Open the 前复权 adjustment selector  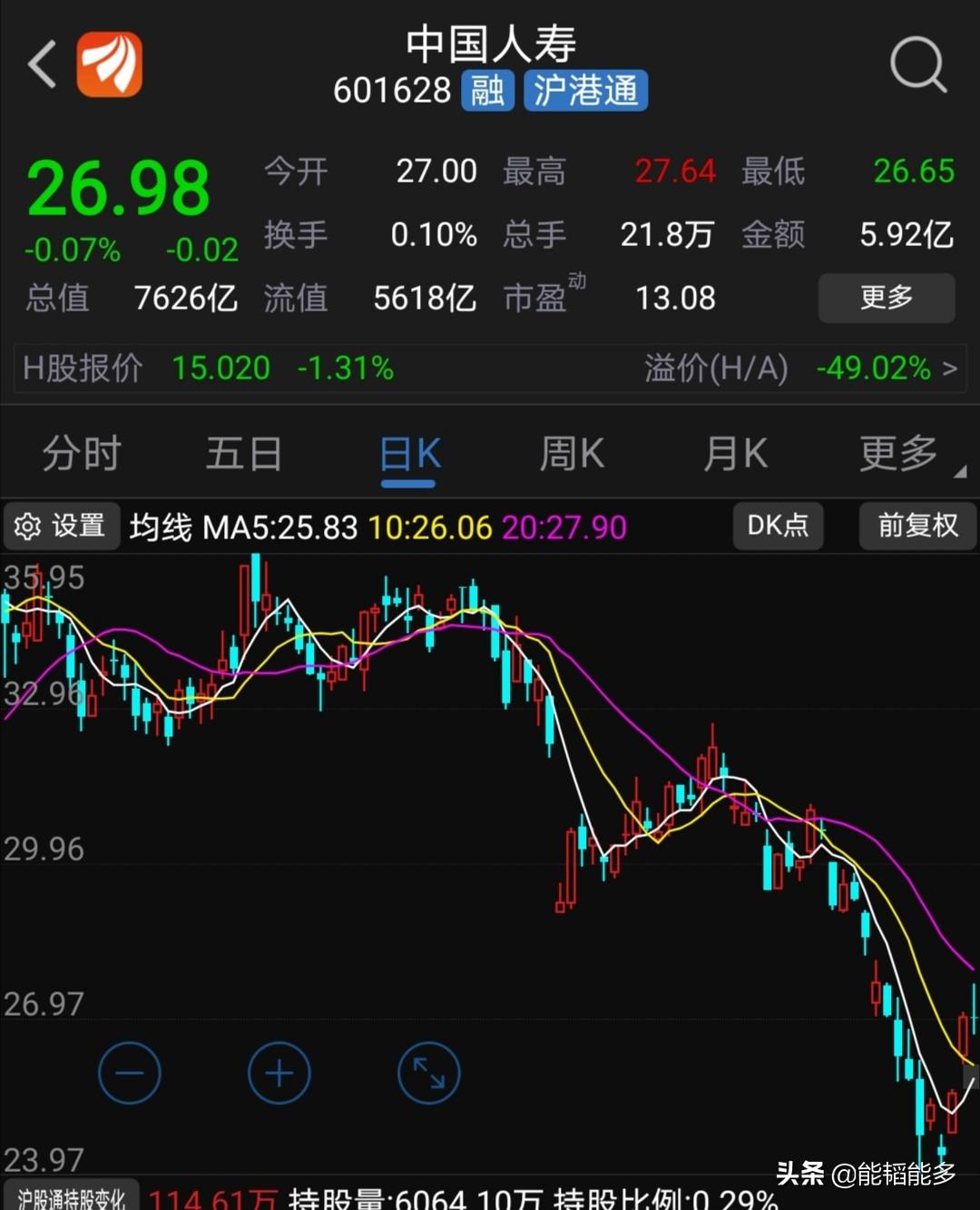[x=917, y=526]
